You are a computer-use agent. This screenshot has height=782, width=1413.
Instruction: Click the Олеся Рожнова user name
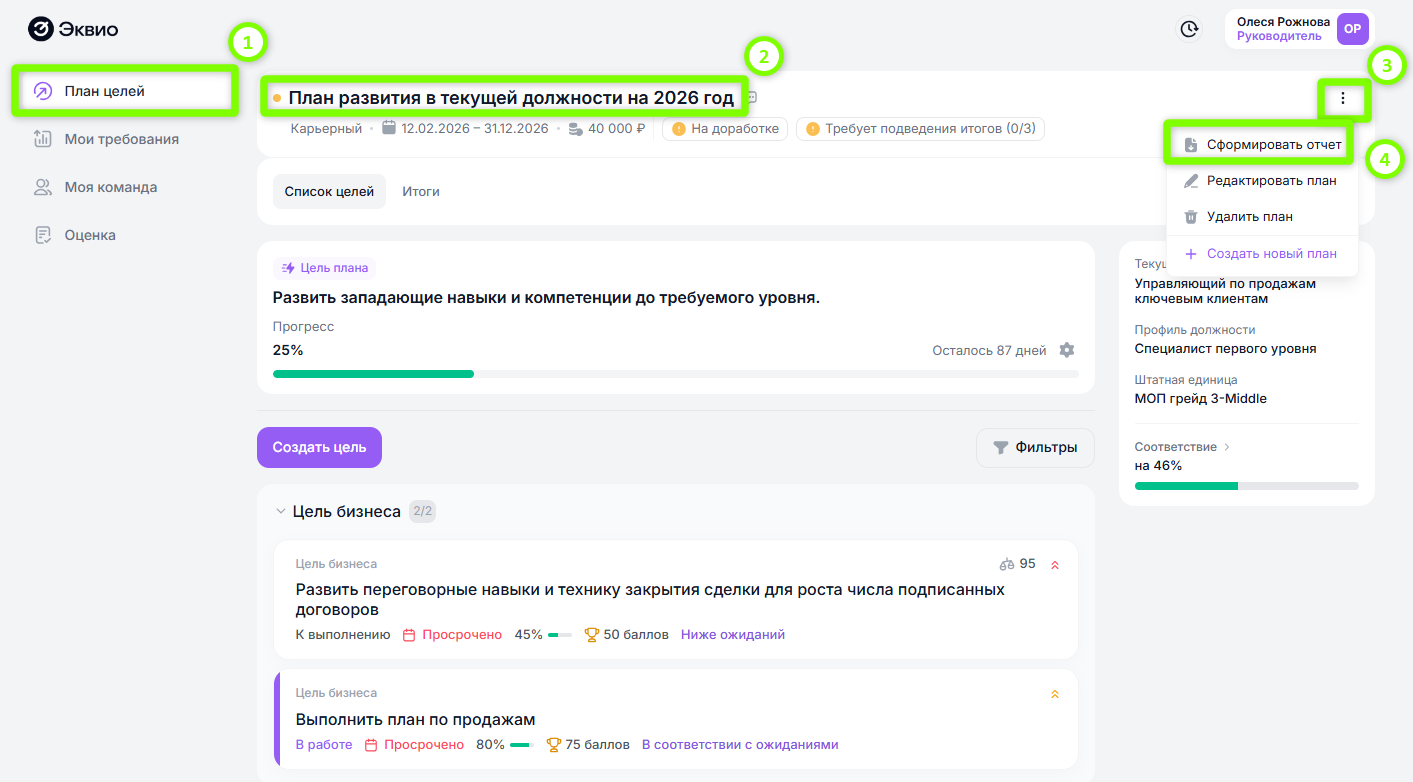(x=1283, y=22)
